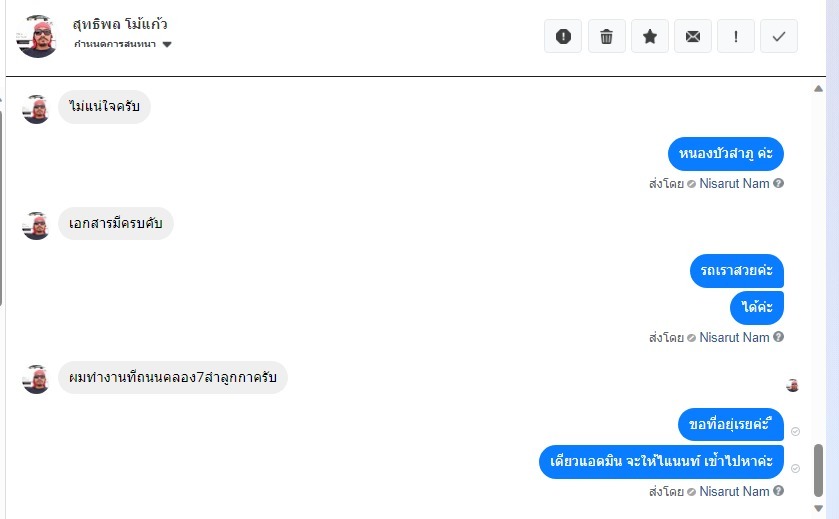Click help icon beside last Nisarut Nam label
Image resolution: width=839 pixels, height=519 pixels.
779,491
